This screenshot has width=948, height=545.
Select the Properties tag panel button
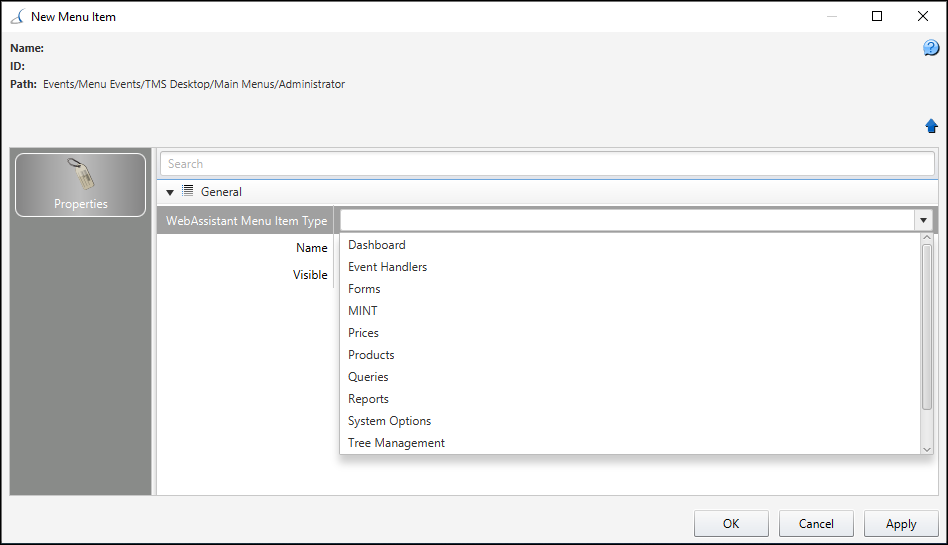coord(80,184)
